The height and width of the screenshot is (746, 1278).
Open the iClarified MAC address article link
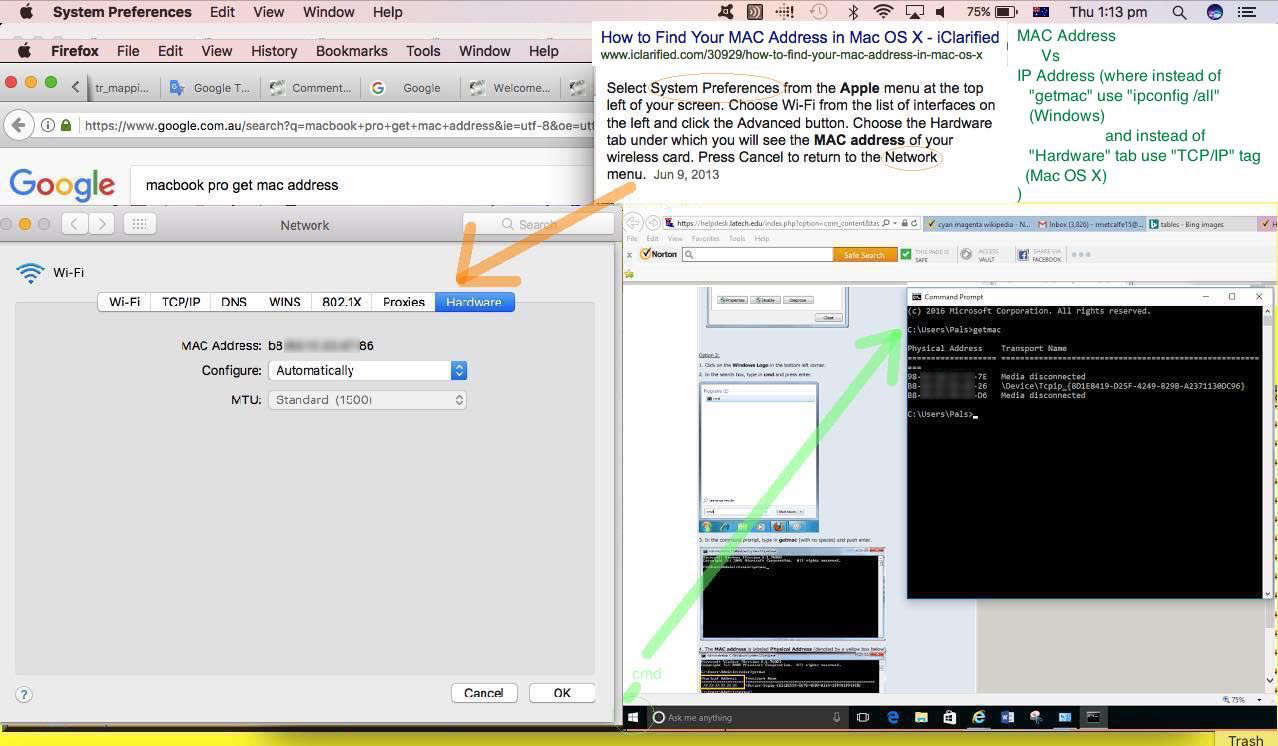click(x=800, y=37)
